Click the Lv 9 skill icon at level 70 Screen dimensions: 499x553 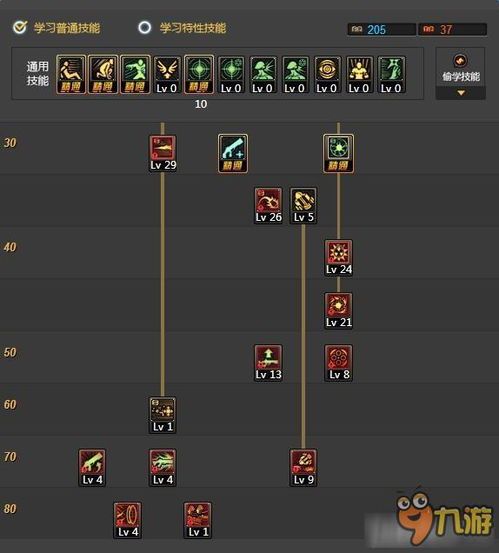(x=303, y=468)
